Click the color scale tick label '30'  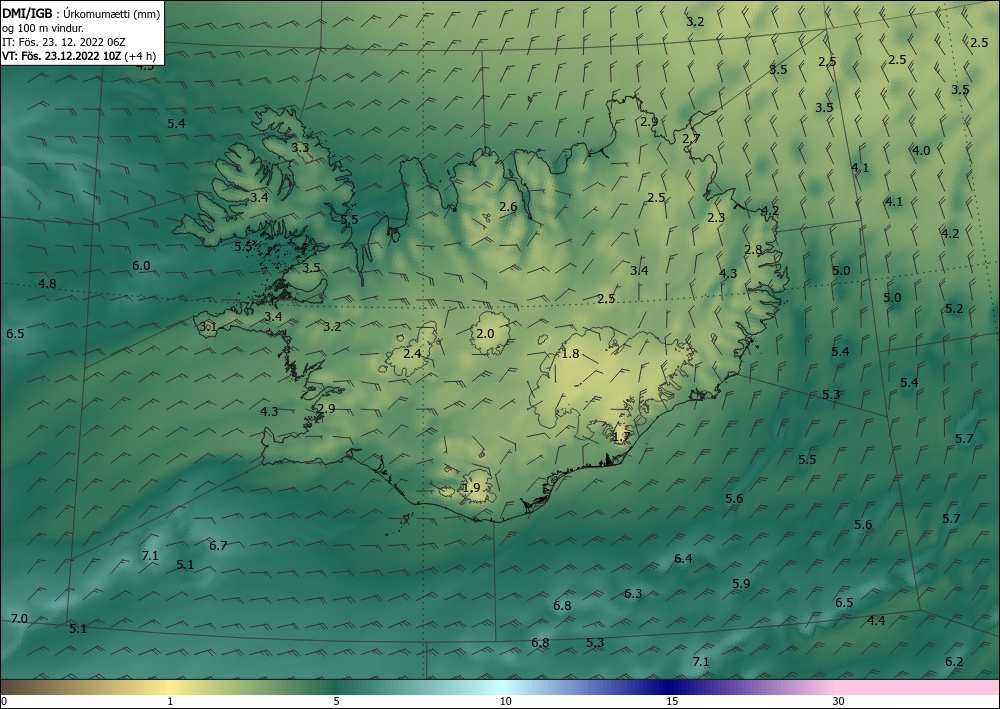pos(838,701)
